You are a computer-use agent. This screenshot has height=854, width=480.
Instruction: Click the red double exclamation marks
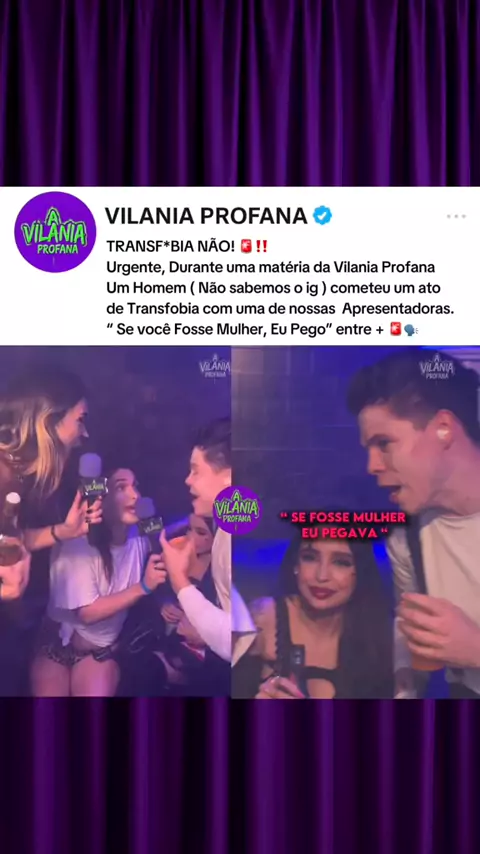click(x=262, y=247)
